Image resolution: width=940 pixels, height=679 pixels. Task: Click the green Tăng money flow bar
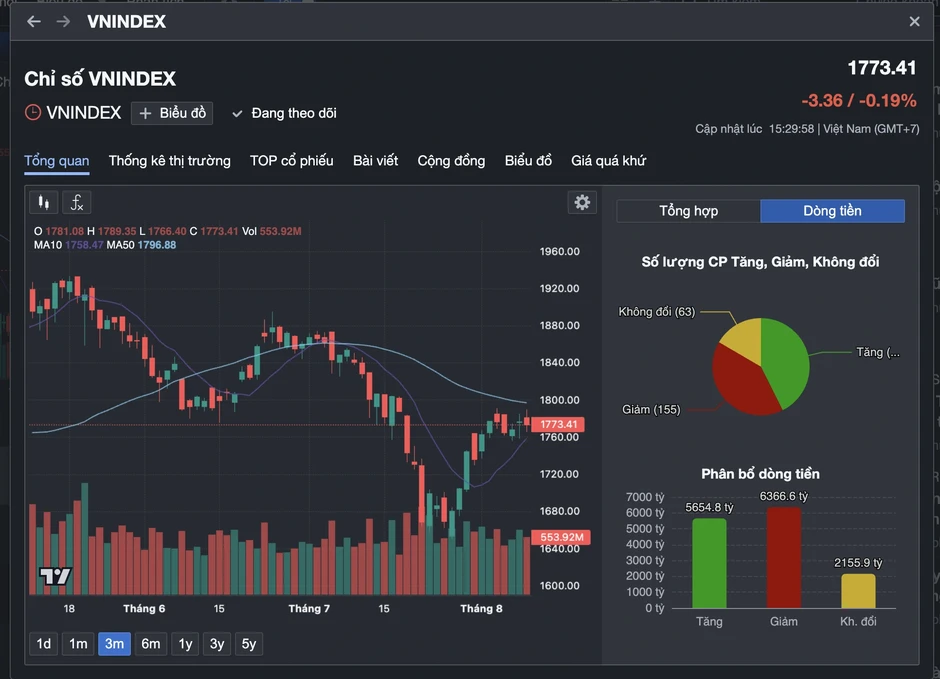click(709, 563)
